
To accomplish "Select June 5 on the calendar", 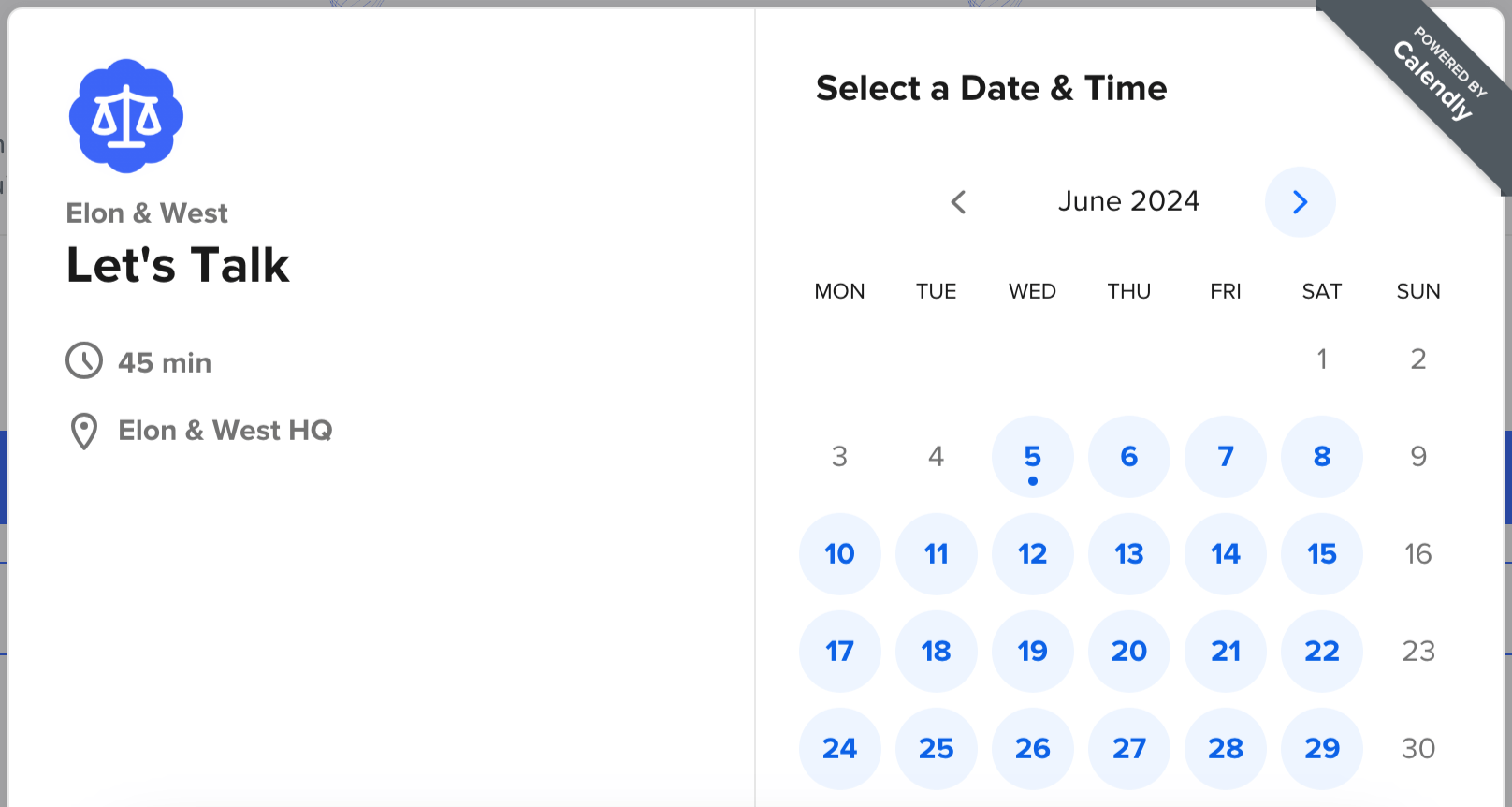I will point(1033,457).
